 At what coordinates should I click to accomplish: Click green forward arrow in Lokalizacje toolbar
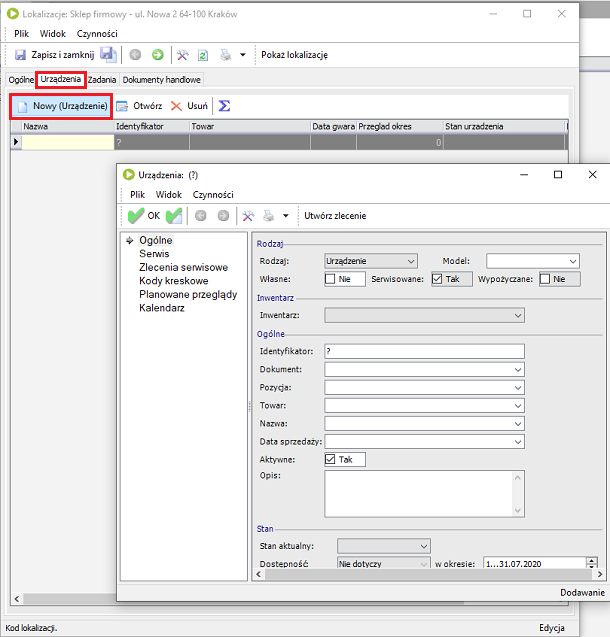158,54
